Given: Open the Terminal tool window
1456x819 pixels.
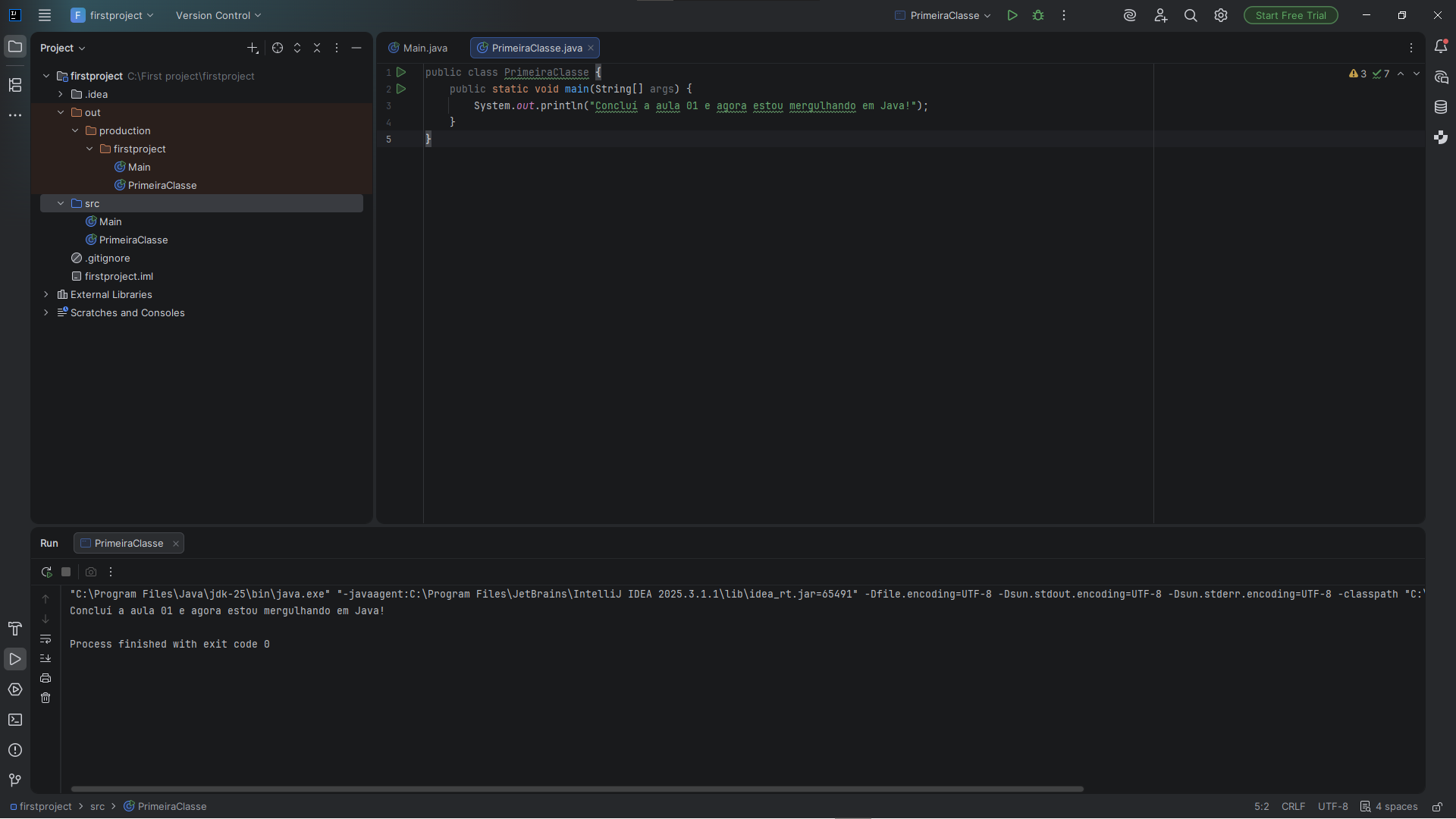Looking at the screenshot, I should click(x=15, y=720).
